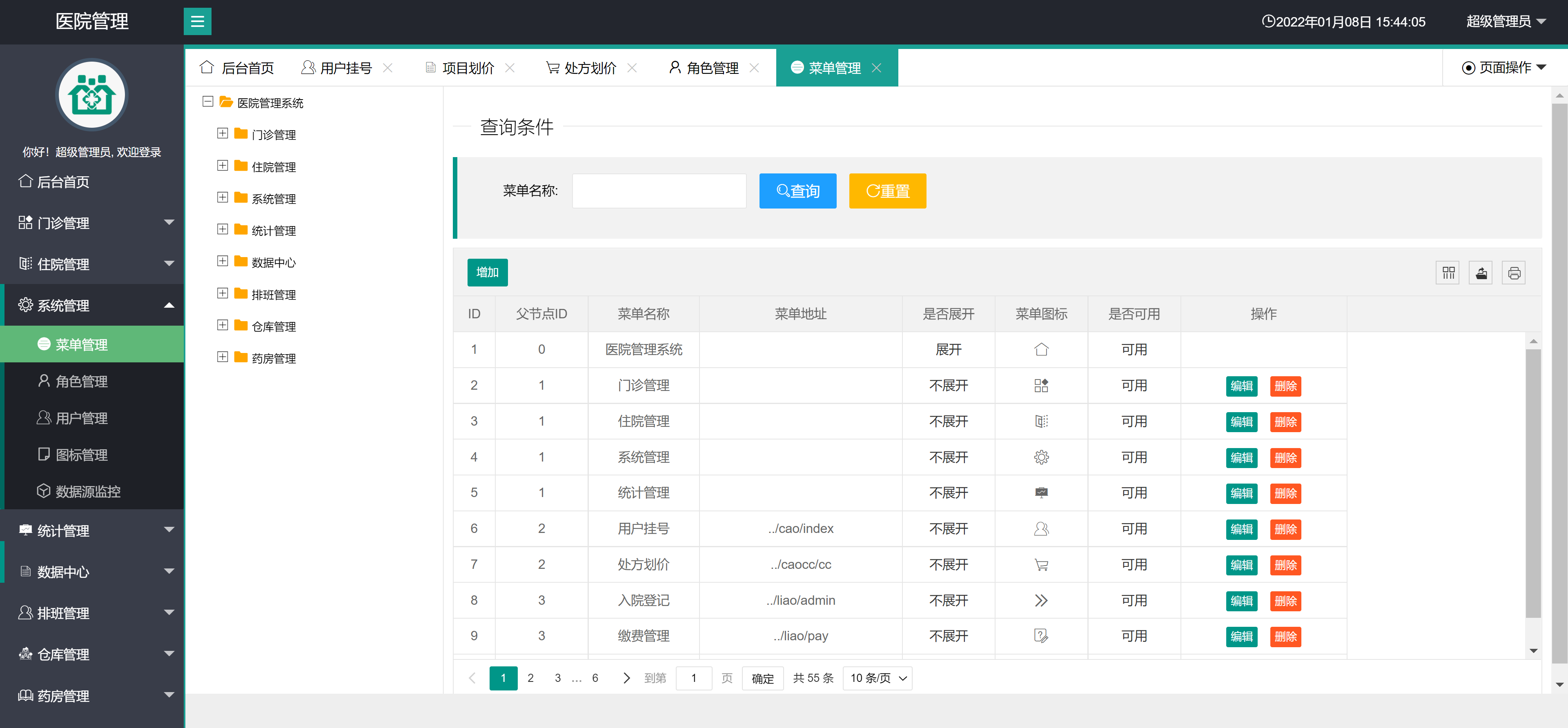Close the 角色管理 tab
The height and width of the screenshot is (728, 1568).
755,67
